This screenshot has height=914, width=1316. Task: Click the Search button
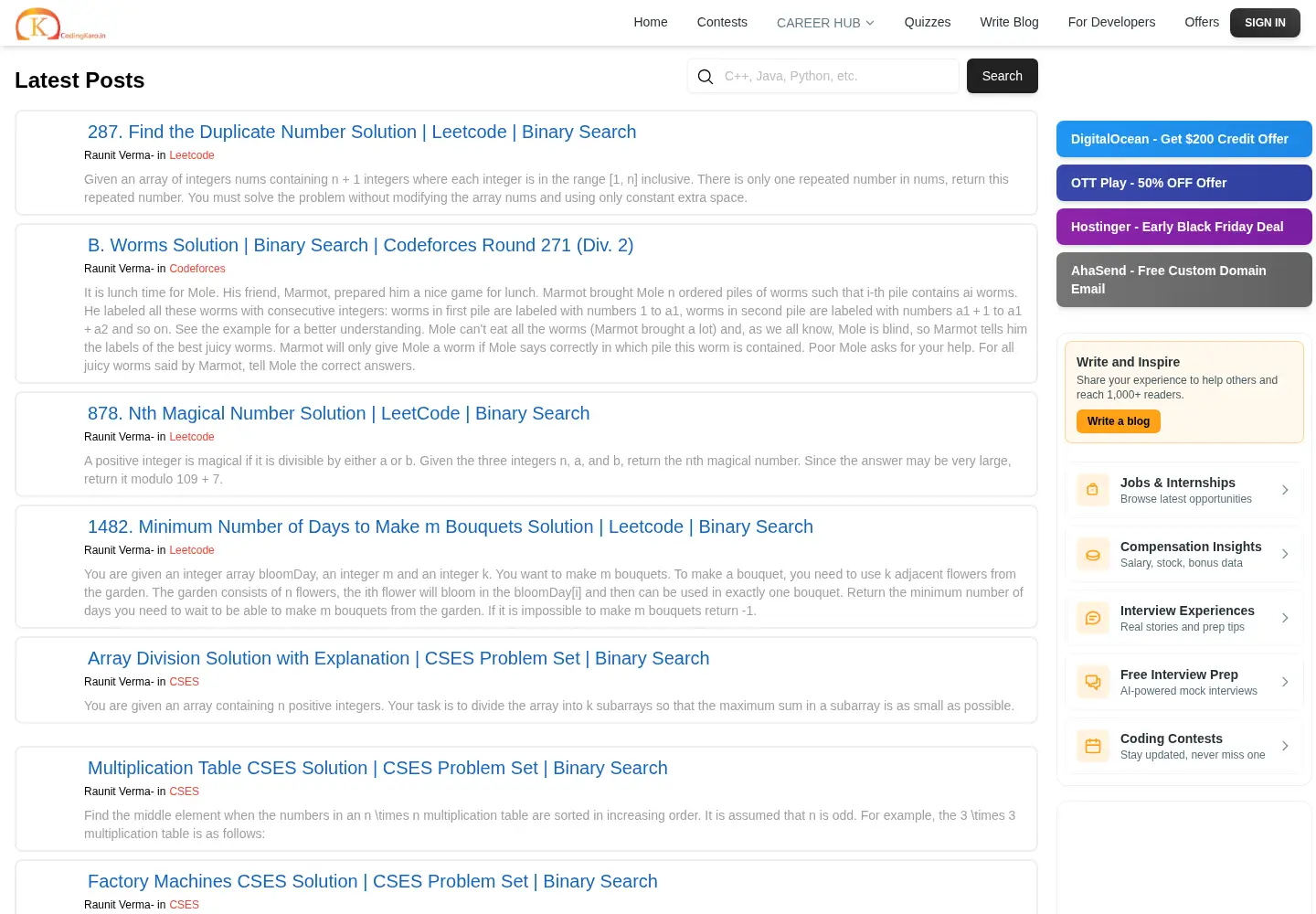pos(1003,76)
